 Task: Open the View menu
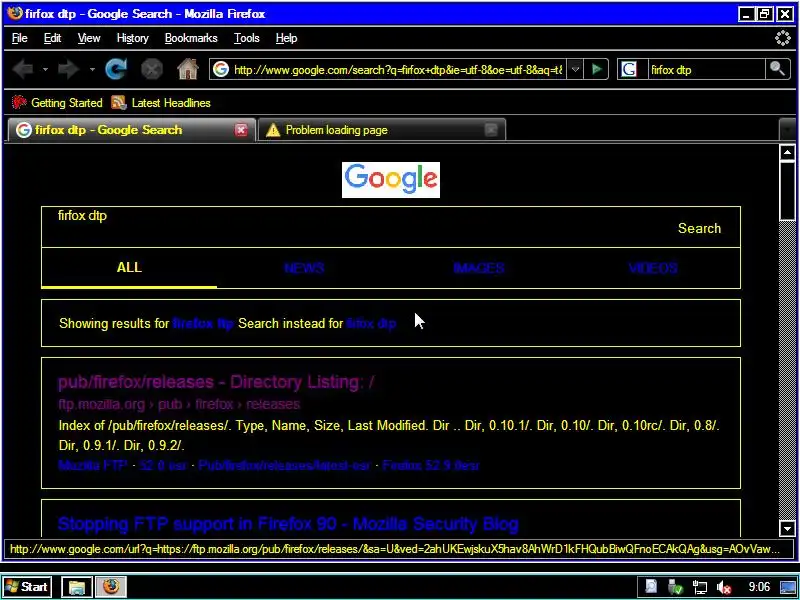coord(89,38)
